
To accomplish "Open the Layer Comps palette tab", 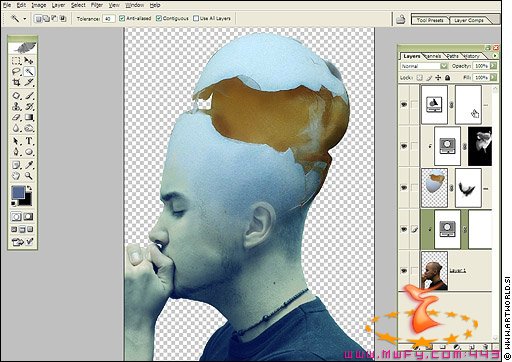I will 469,20.
